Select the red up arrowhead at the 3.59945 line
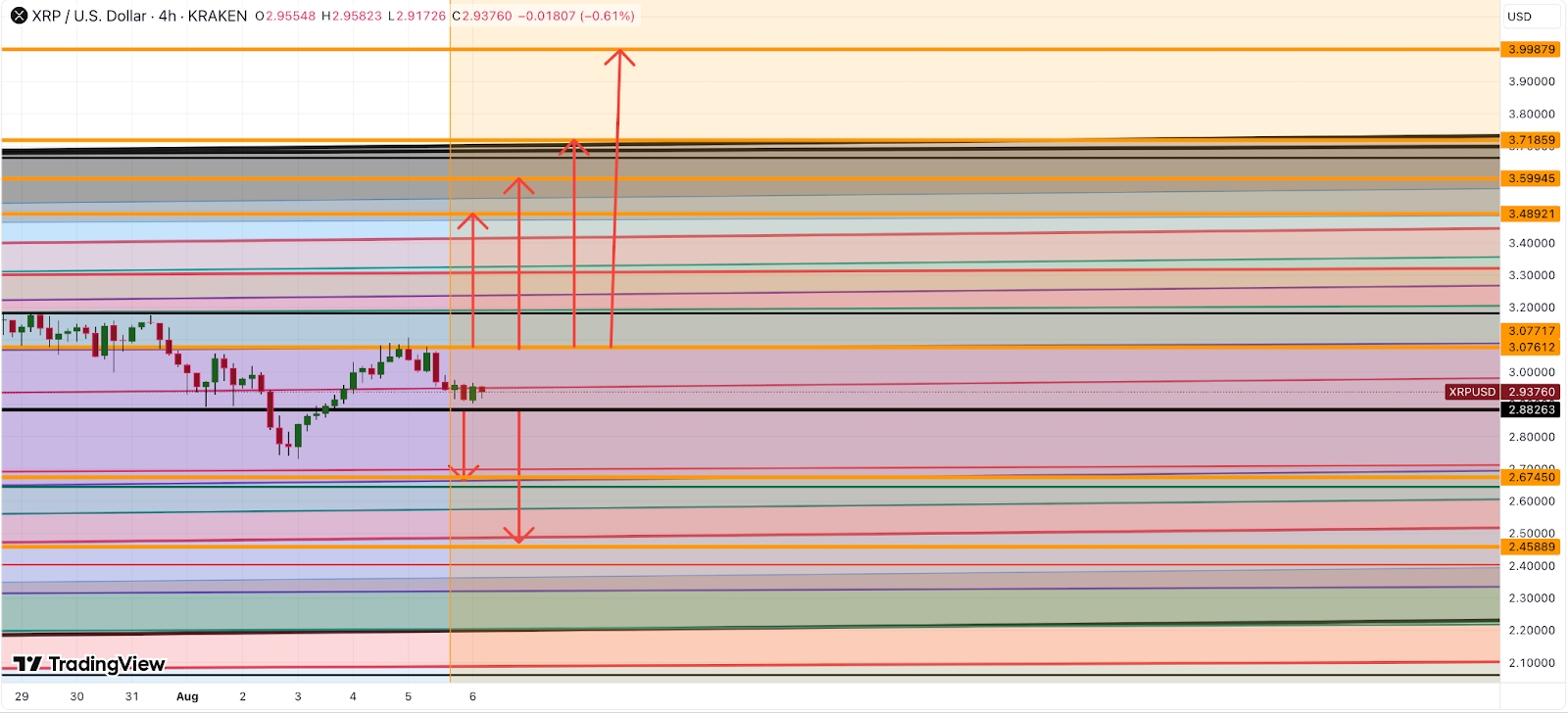 (x=518, y=185)
